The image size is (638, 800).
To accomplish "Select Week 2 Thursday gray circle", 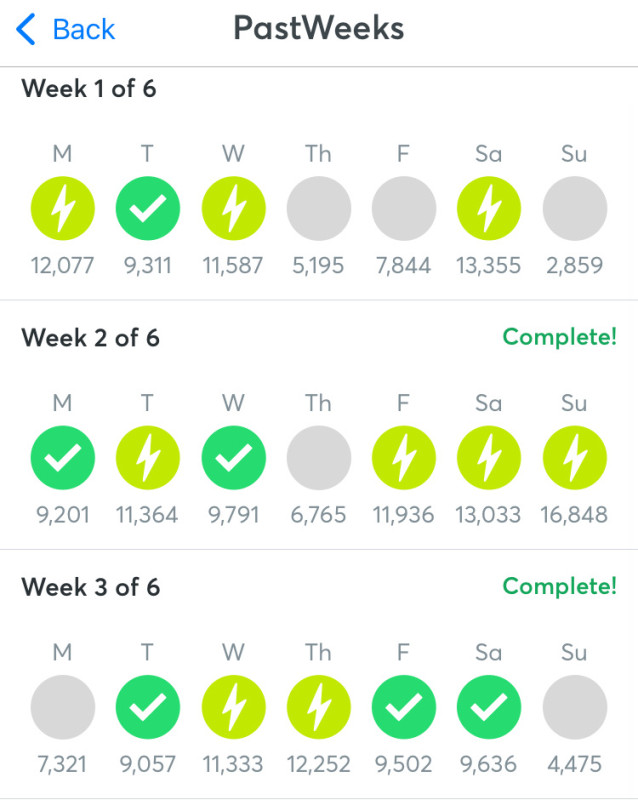I will [319, 458].
